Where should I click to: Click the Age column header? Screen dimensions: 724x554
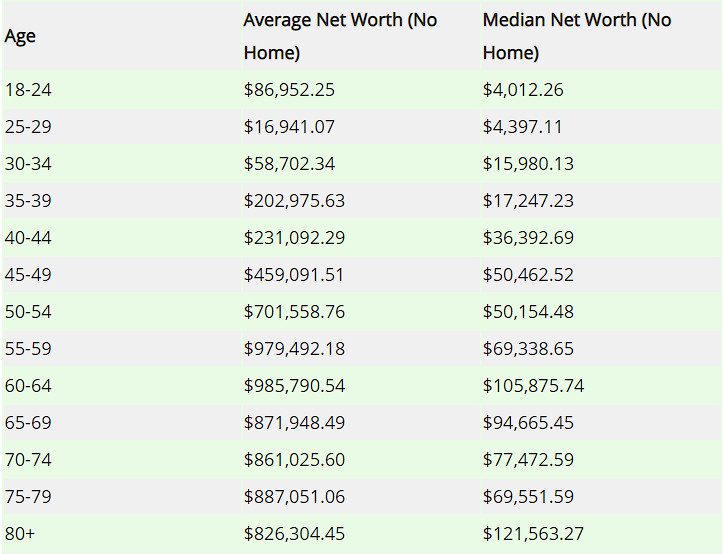click(x=20, y=36)
